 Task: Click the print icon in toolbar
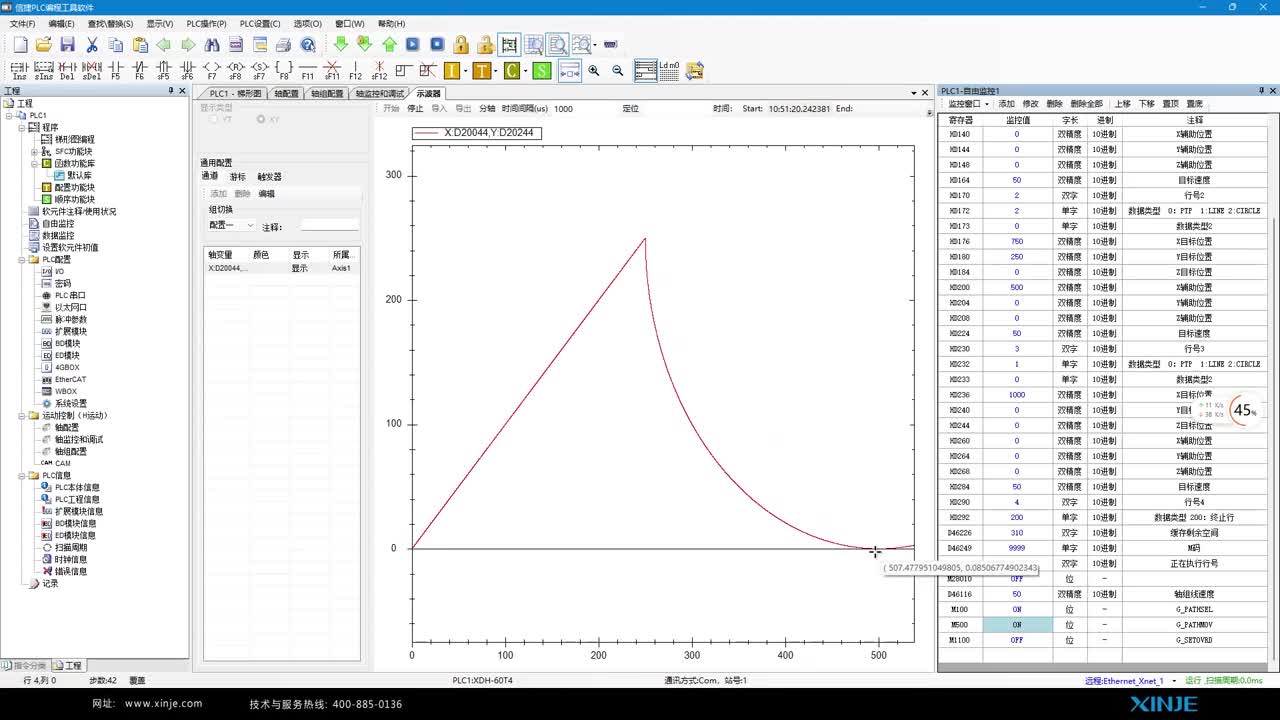(284, 44)
